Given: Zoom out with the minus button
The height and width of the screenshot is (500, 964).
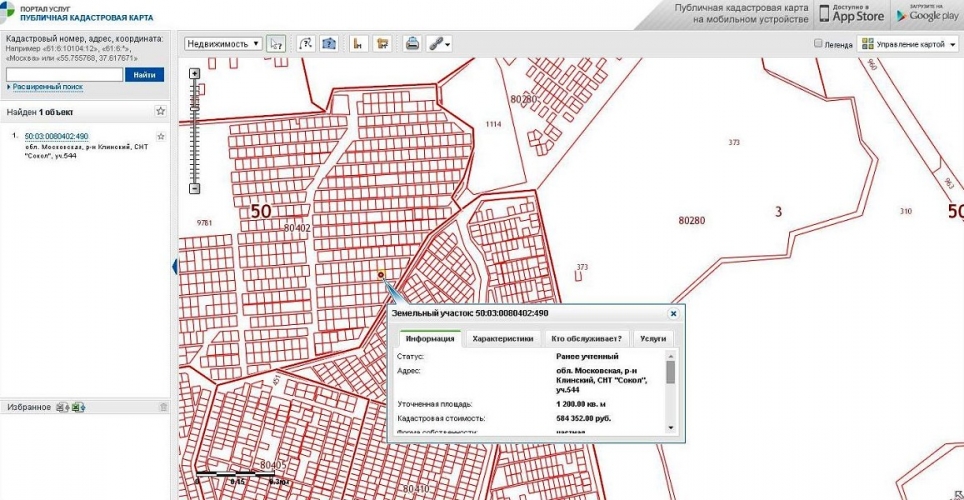Looking at the screenshot, I should pos(194,188).
